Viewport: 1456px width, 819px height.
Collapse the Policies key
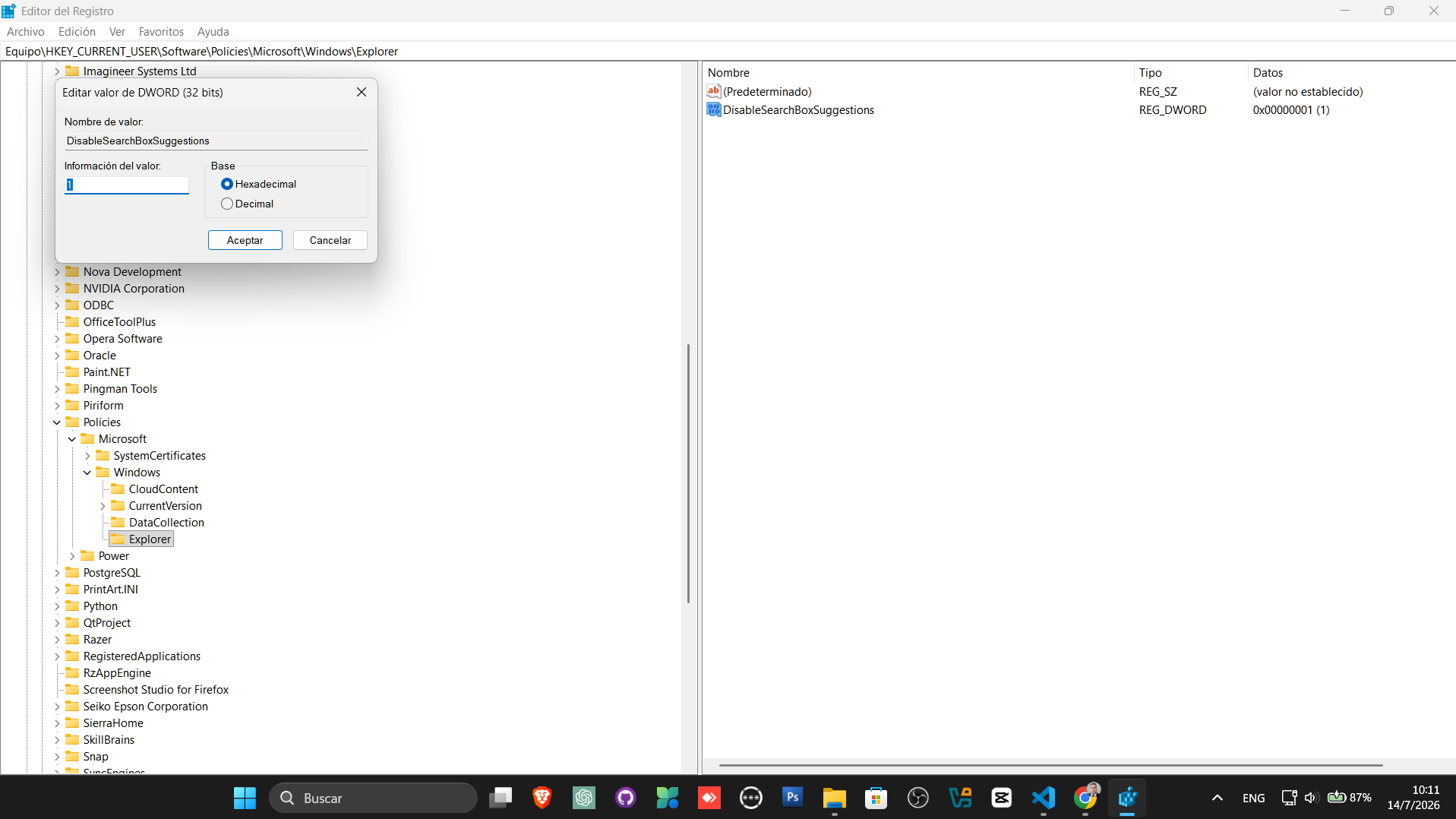tap(57, 422)
